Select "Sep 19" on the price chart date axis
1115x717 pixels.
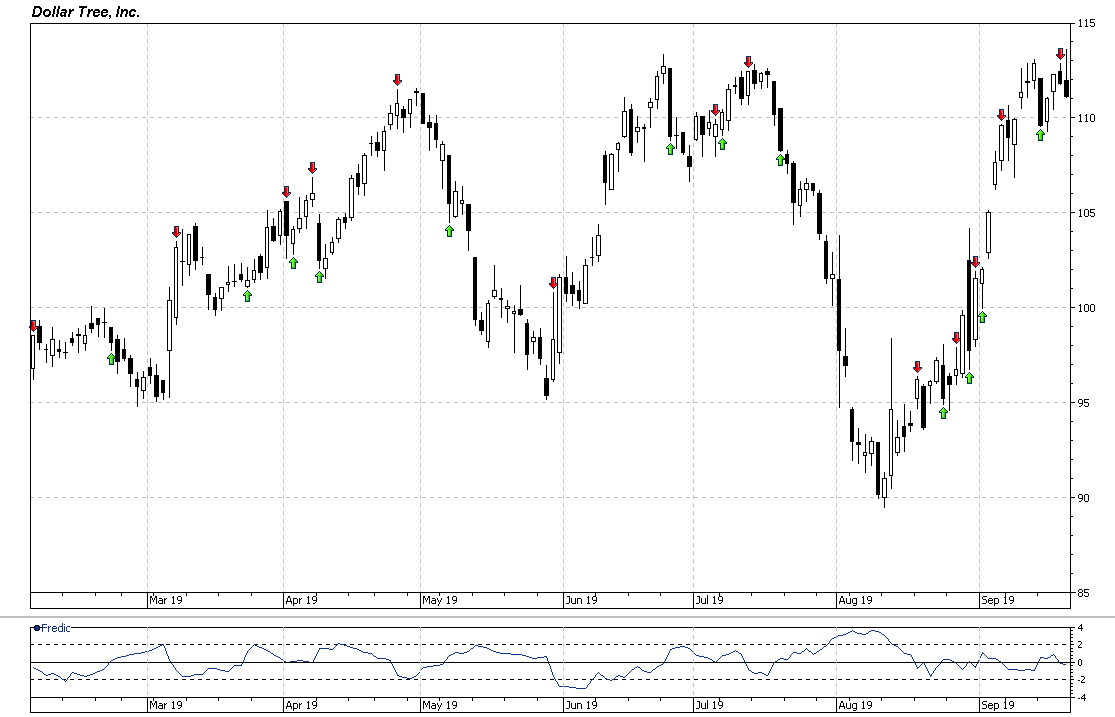tap(998, 600)
